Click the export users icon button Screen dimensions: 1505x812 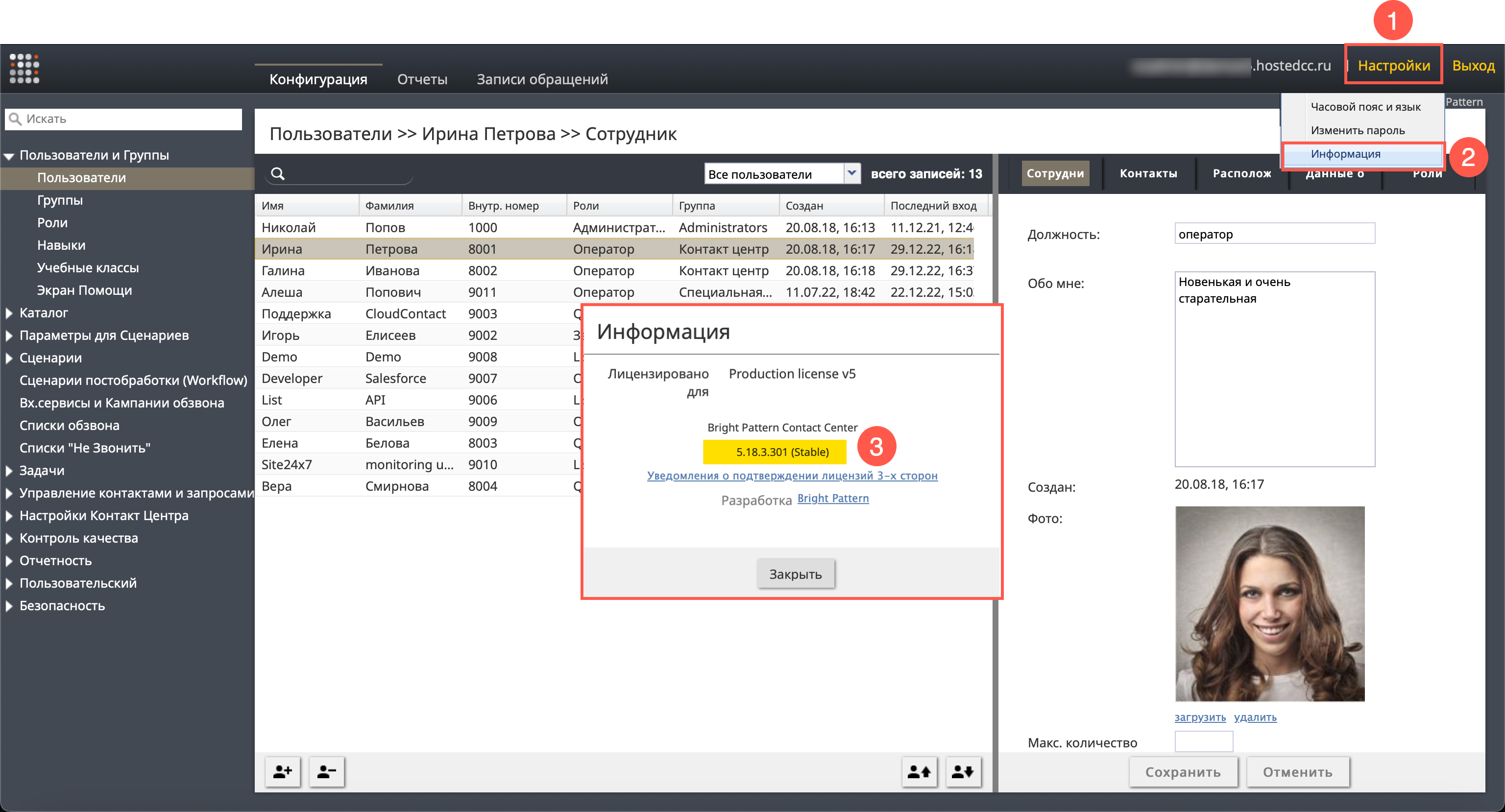tap(963, 772)
